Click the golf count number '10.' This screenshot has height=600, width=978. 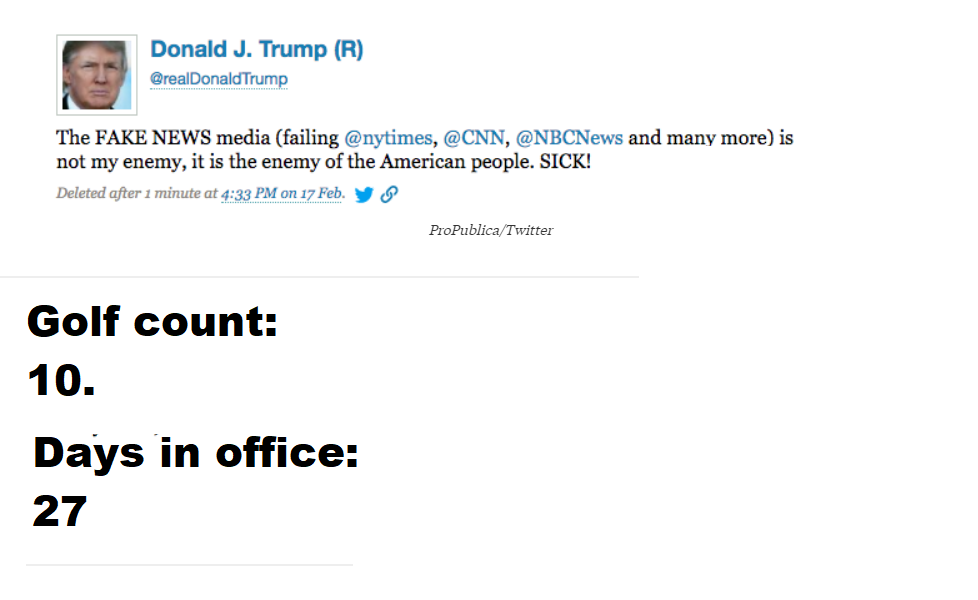pos(62,381)
